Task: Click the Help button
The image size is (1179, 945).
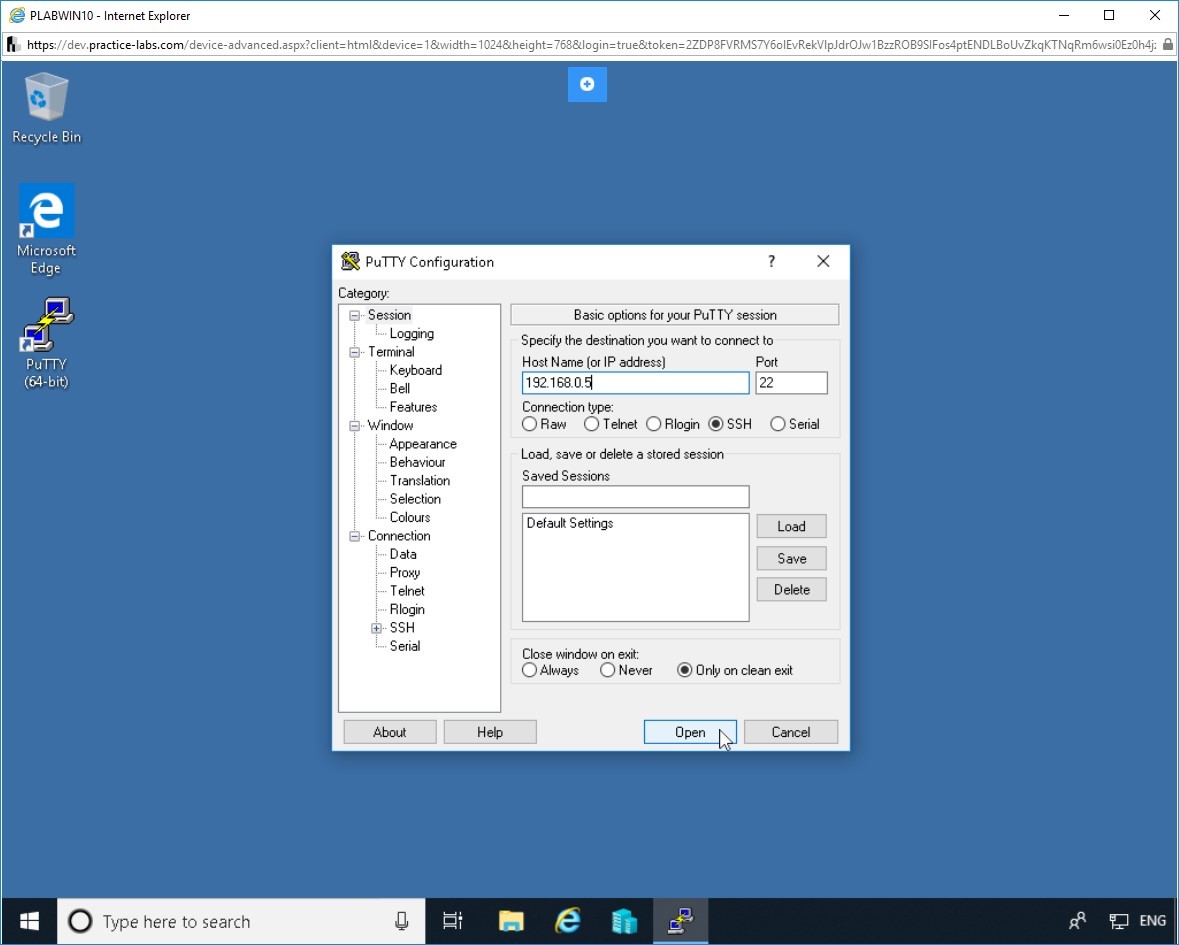Action: click(489, 732)
